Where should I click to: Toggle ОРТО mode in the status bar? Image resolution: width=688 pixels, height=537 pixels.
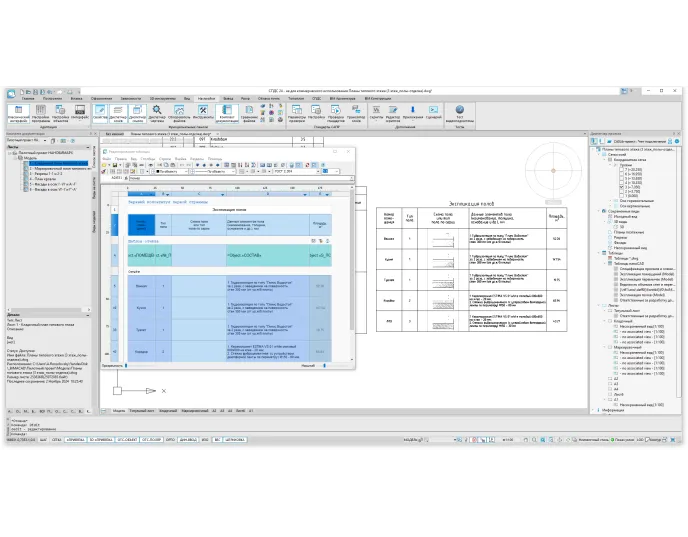(171, 439)
